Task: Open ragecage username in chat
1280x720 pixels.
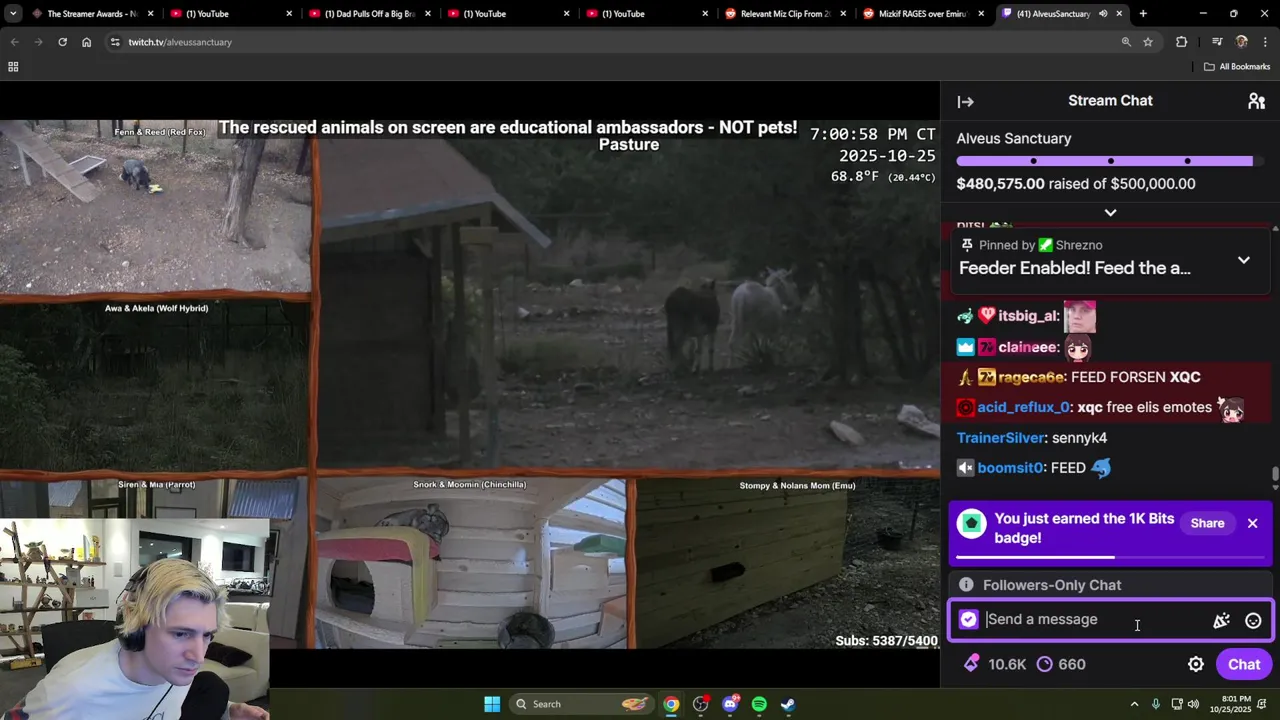Action: click(1030, 377)
